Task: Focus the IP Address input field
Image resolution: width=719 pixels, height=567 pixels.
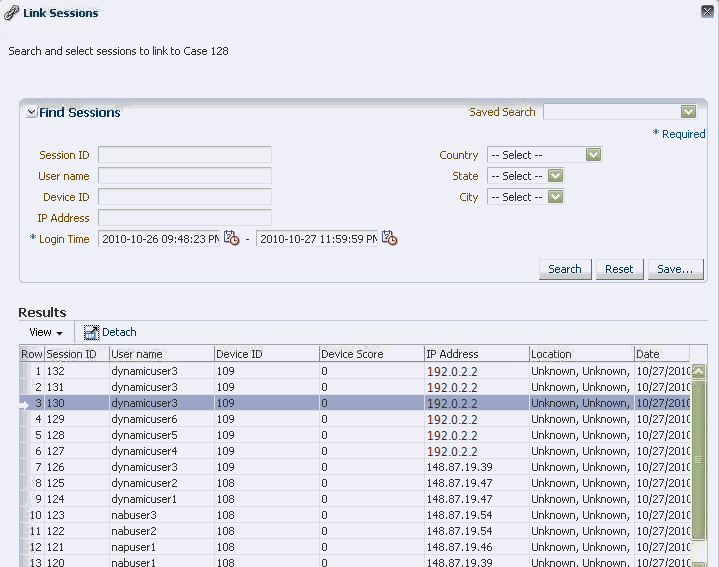Action: pos(185,218)
